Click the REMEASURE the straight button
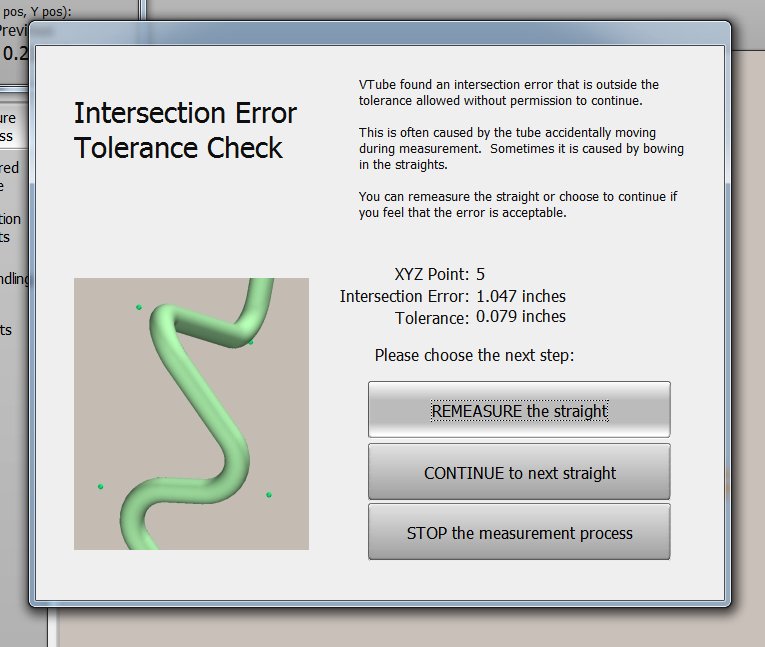The height and width of the screenshot is (647, 765). point(519,410)
